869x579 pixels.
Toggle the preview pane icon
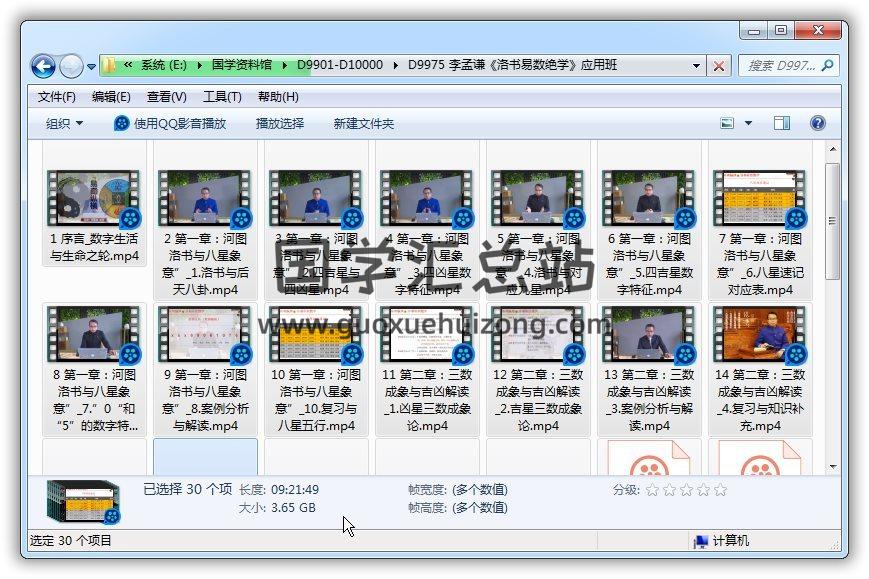point(782,124)
